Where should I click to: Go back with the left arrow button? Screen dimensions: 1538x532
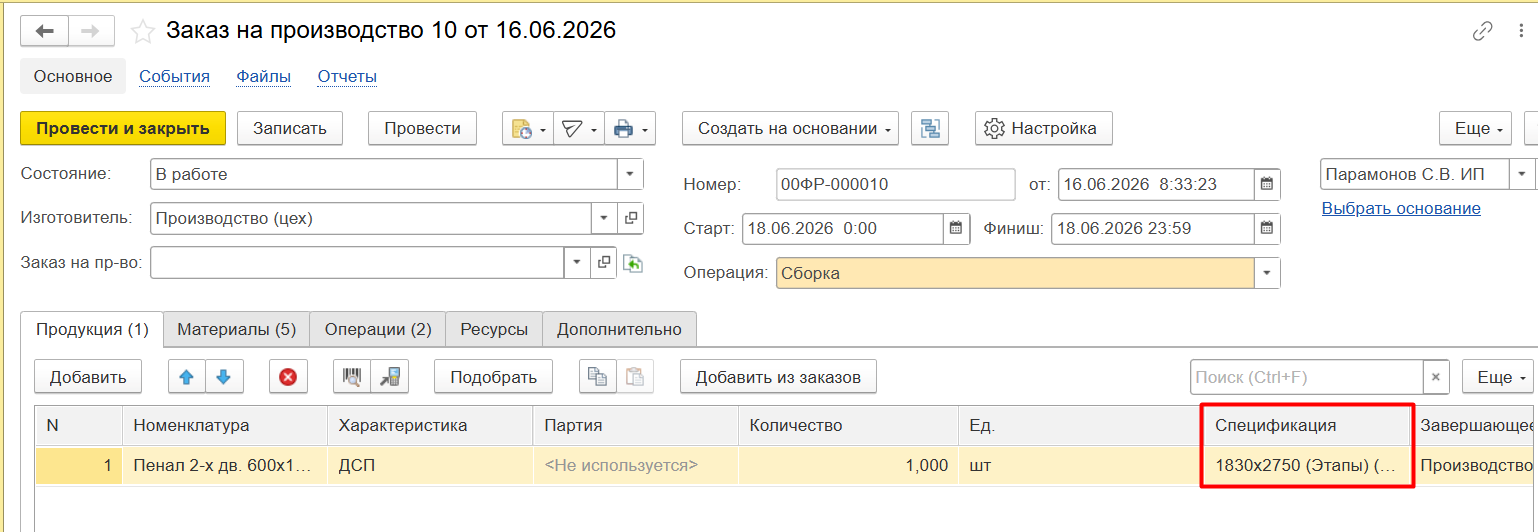click(44, 31)
